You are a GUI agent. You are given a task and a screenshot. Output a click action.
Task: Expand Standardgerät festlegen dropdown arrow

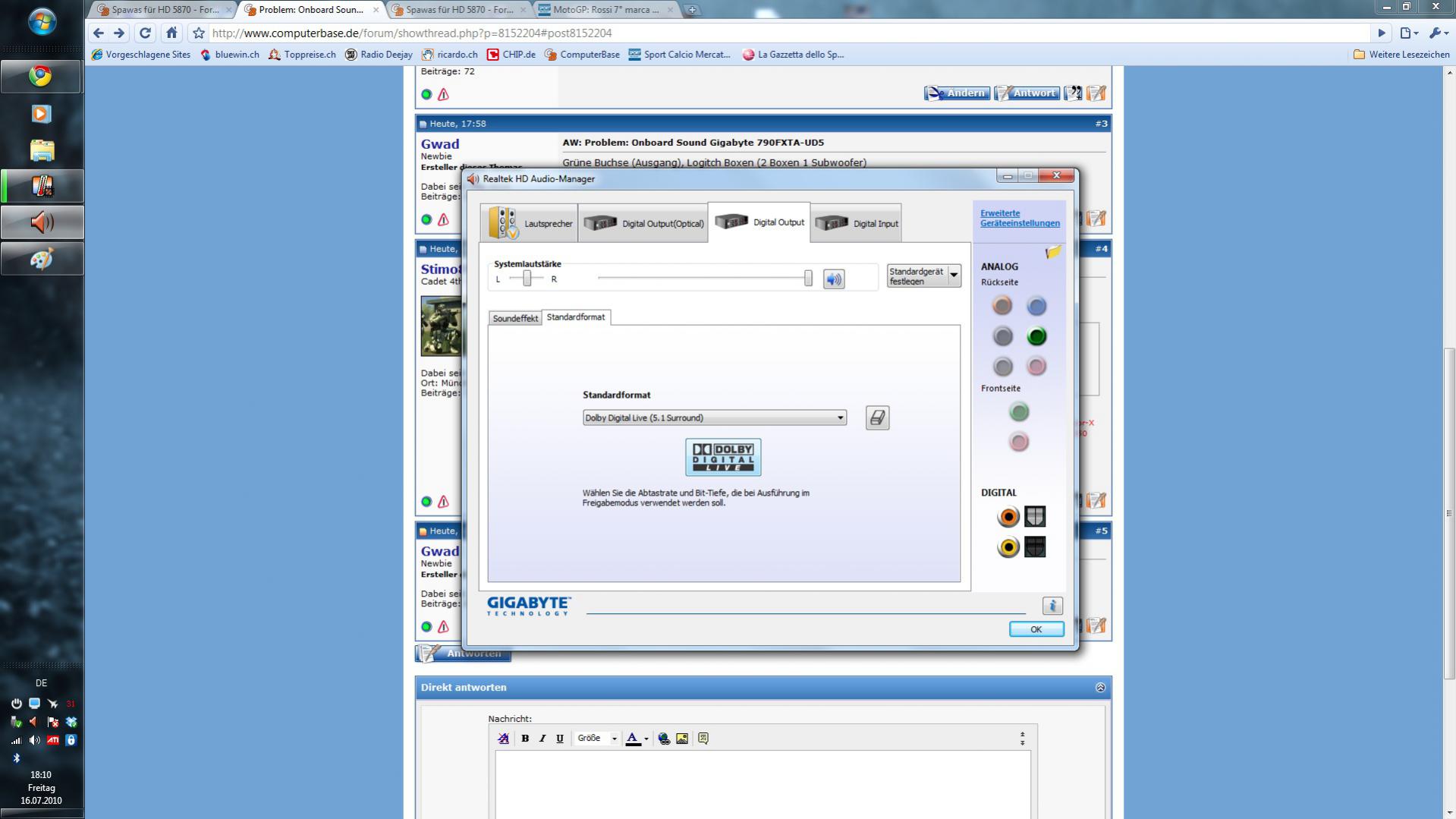[954, 276]
